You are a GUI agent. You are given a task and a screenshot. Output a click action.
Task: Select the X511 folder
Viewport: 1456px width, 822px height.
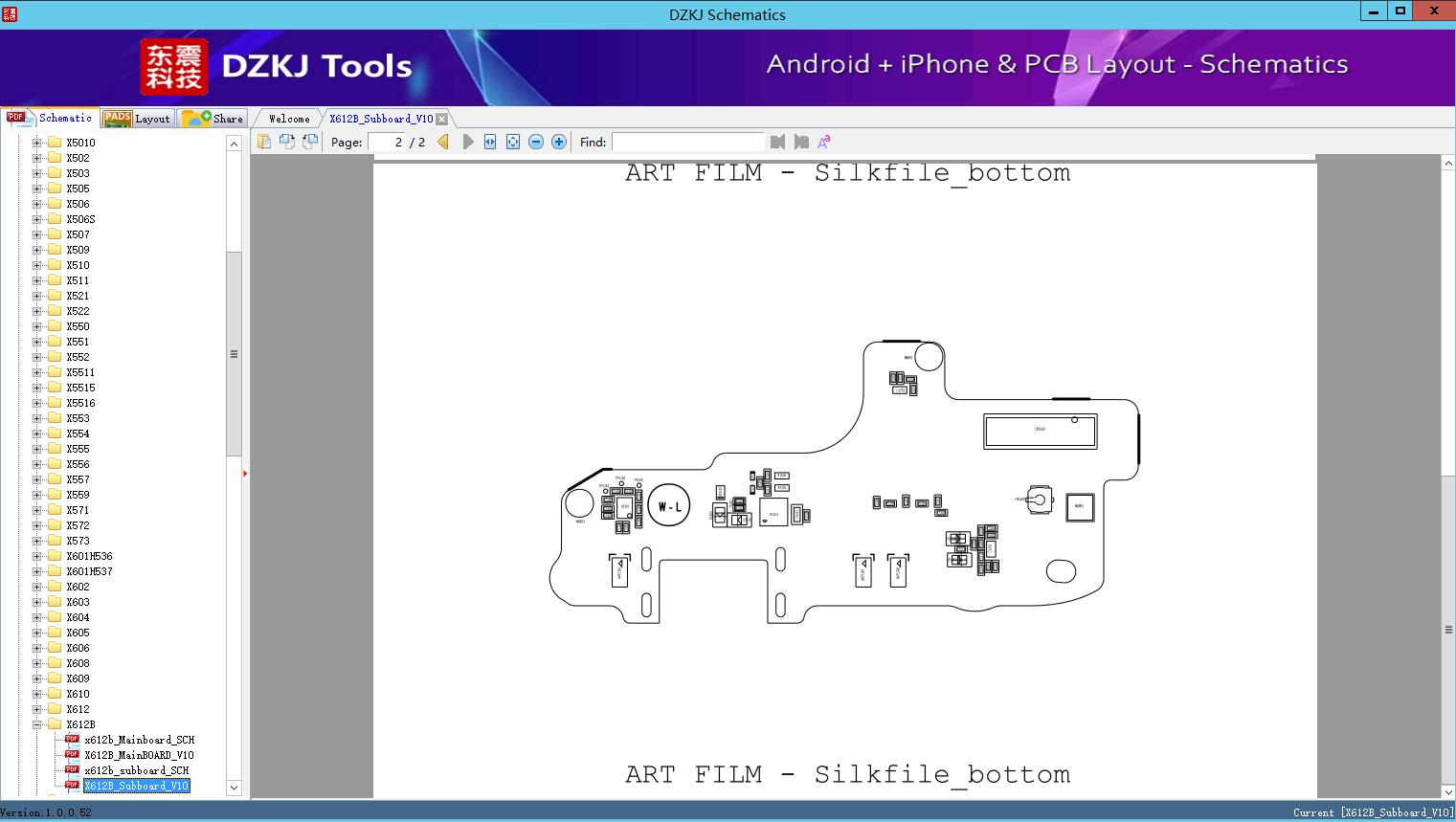tap(78, 280)
